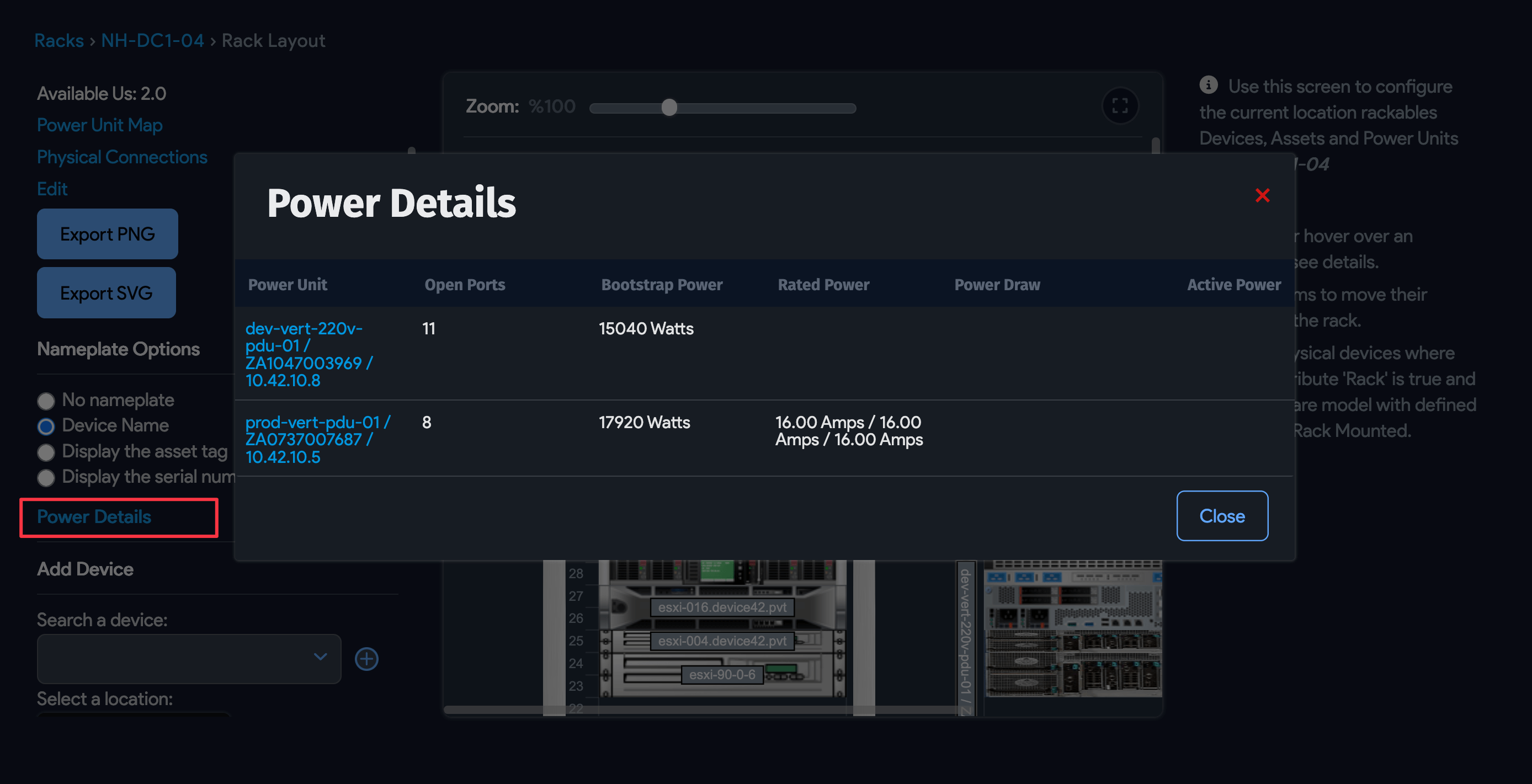Image resolution: width=1532 pixels, height=784 pixels.
Task: Click the Zoom slider handle
Action: point(669,108)
